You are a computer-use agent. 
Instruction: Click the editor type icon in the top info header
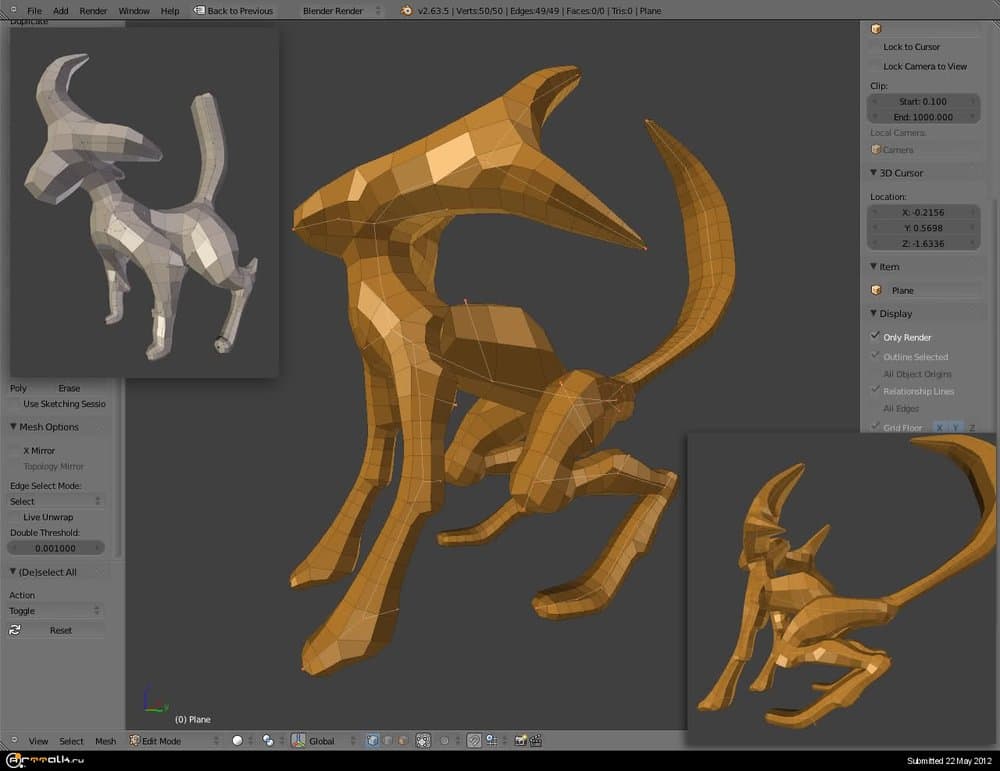point(13,11)
